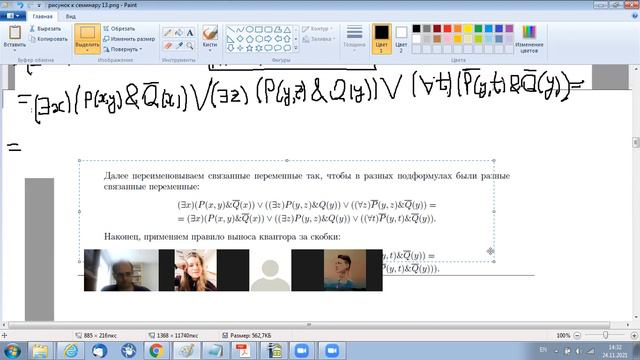Viewport: 640px width, 360px height.
Task: Pick the green color swatch
Action: [x=478, y=28]
